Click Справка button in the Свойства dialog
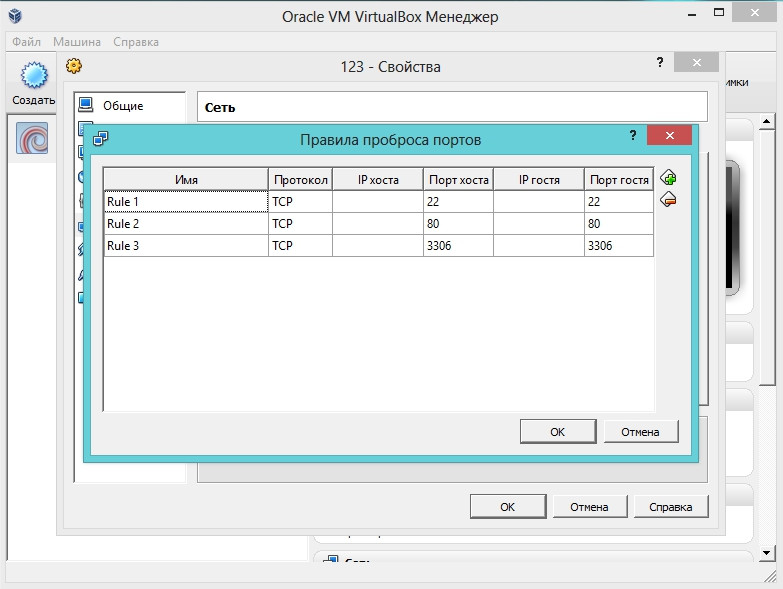The width and height of the screenshot is (783, 589). pyautogui.click(x=671, y=507)
